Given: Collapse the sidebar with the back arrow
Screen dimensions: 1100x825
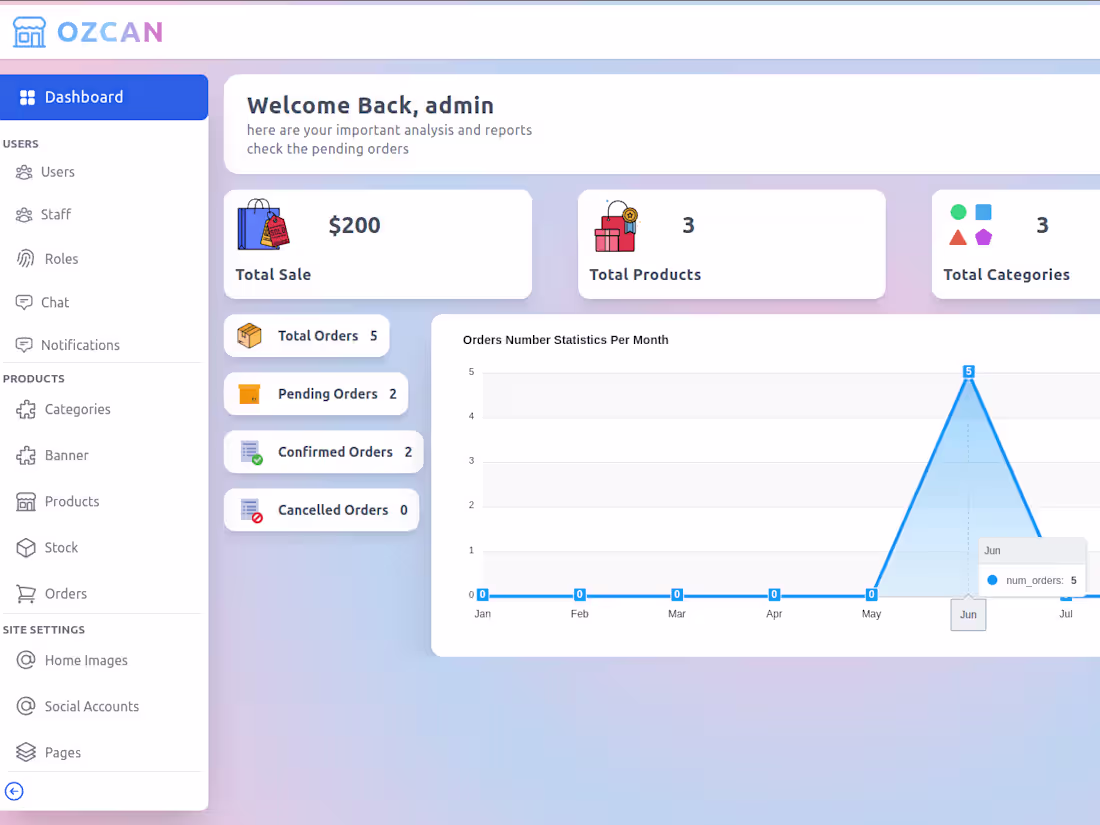Looking at the screenshot, I should click(x=14, y=791).
